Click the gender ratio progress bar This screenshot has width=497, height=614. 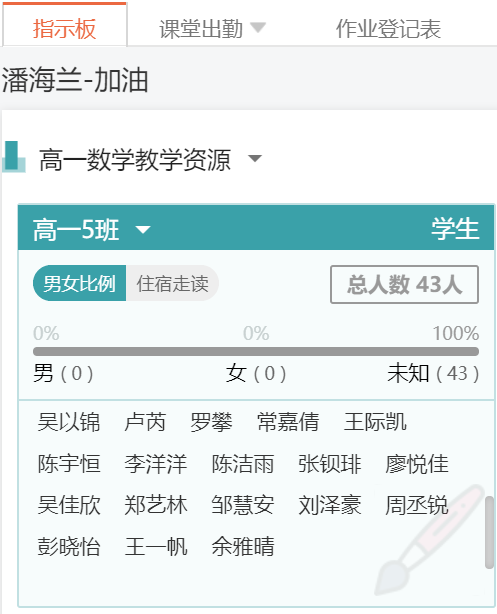[x=256, y=351]
